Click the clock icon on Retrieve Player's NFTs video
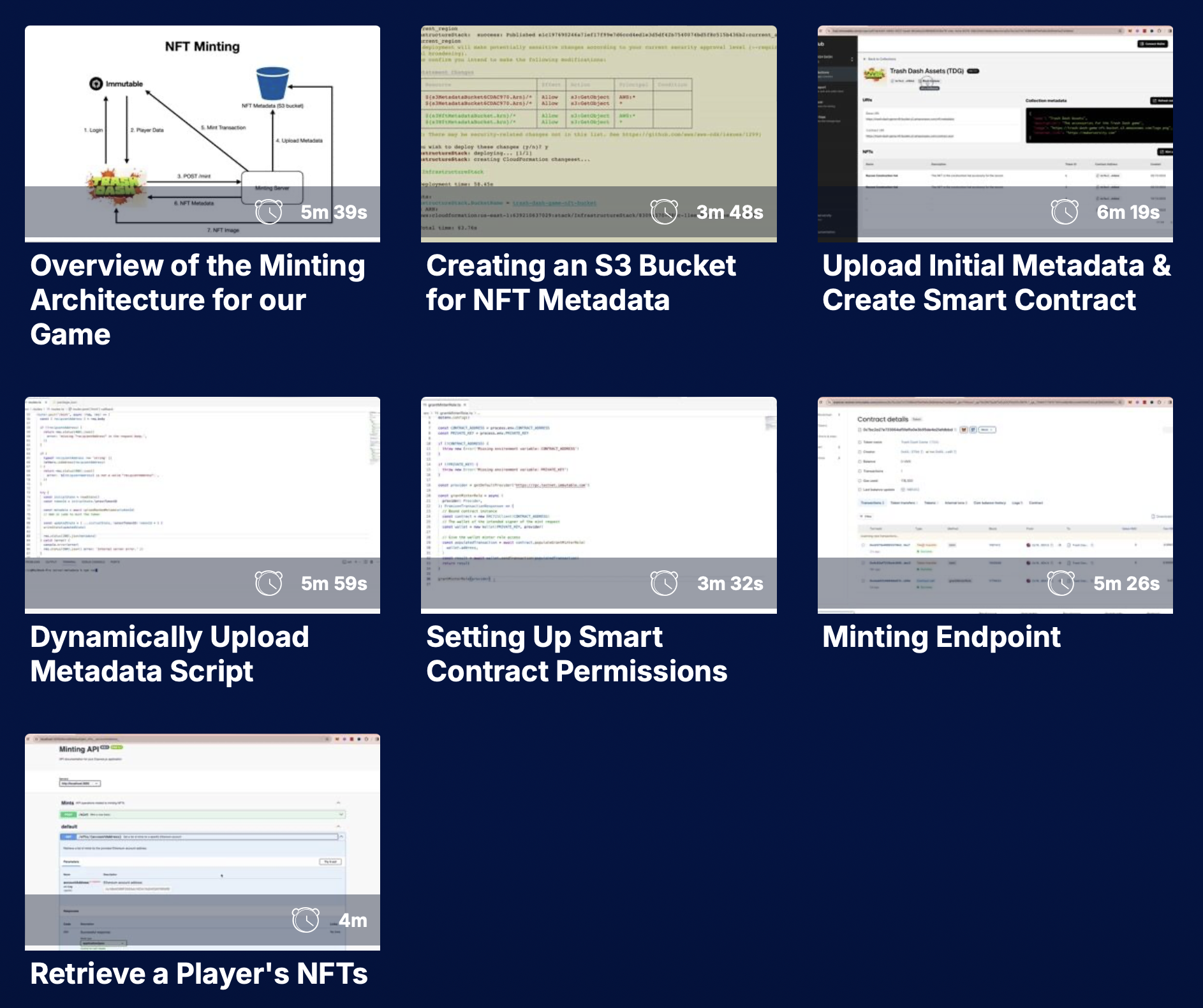 [306, 920]
